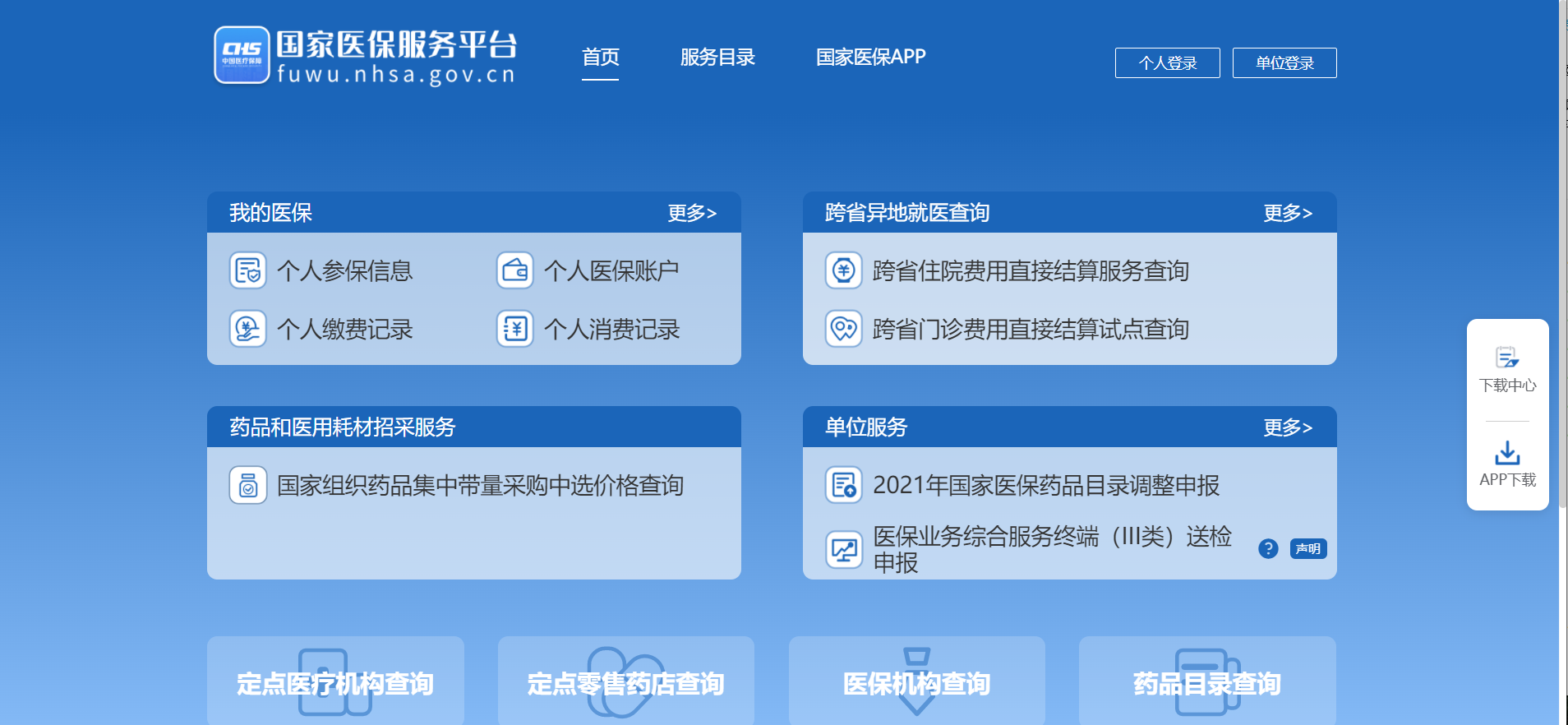Image resolution: width=1568 pixels, height=725 pixels.
Task: Open 跨省住院费用直接结算服务查询 link
Action: pos(1031,270)
